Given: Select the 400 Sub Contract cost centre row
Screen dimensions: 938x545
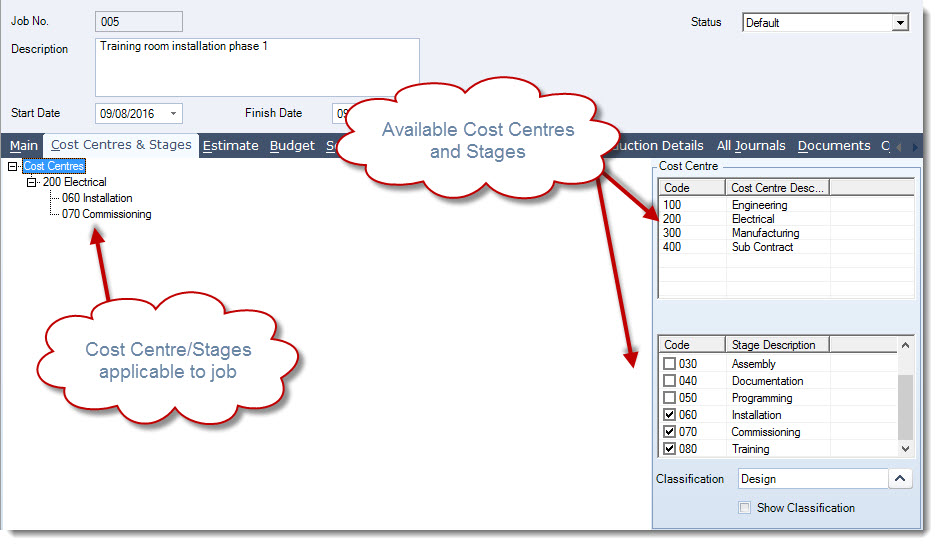Looking at the screenshot, I should 786,246.
